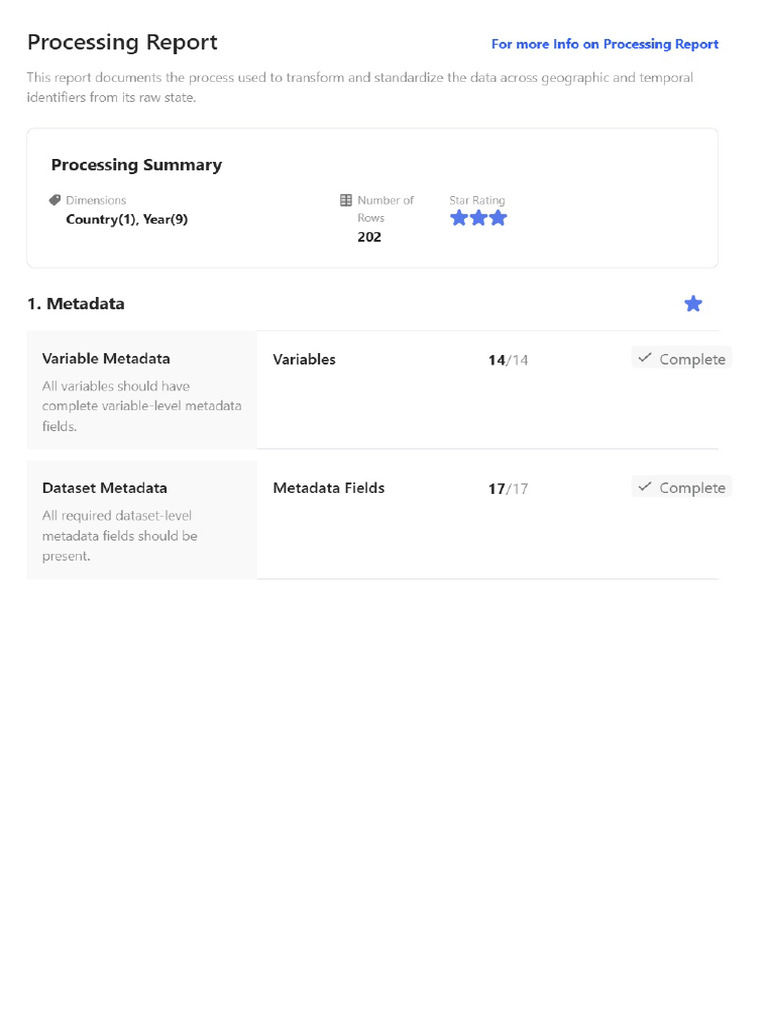This screenshot has width=768, height=1024.
Task: Click the Processing Report page title
Action: [122, 42]
